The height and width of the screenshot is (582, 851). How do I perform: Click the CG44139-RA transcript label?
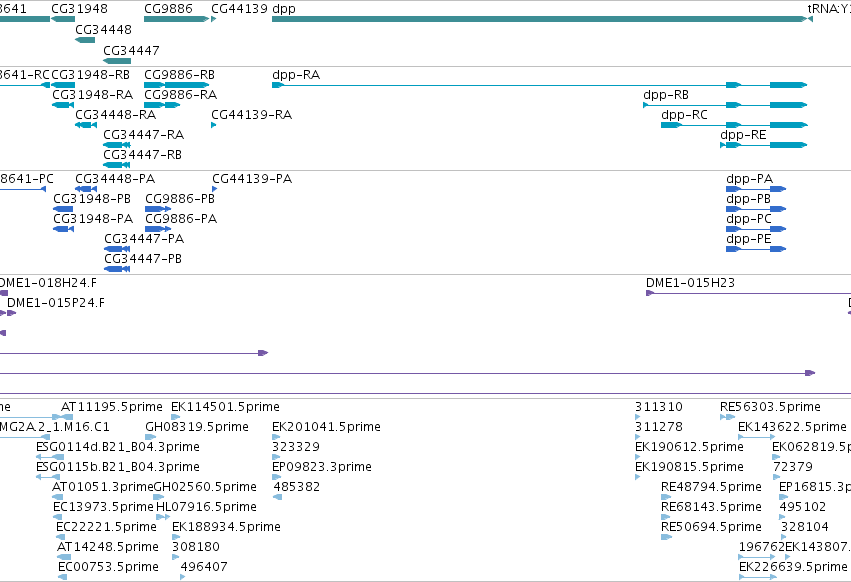click(251, 115)
